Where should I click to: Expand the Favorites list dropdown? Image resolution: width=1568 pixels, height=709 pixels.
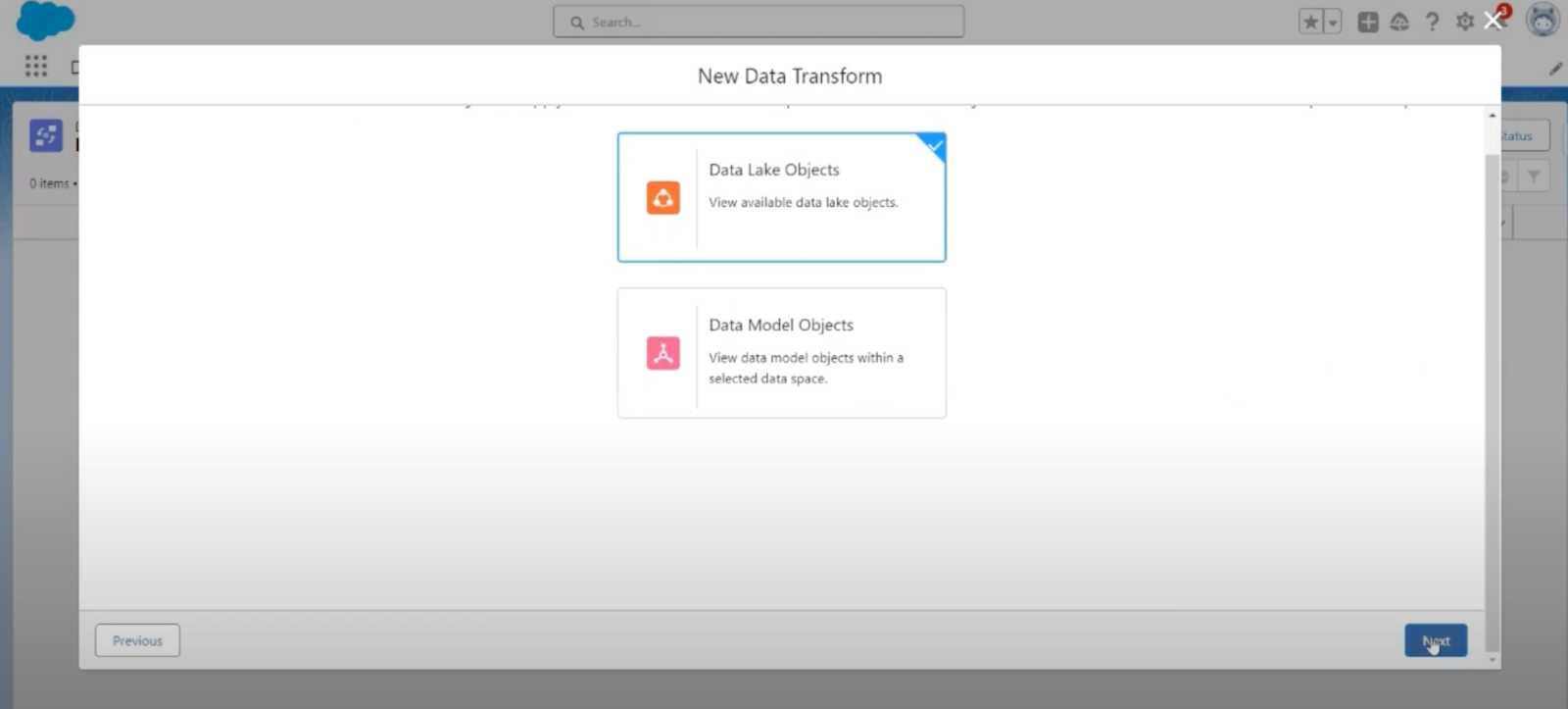(1333, 22)
